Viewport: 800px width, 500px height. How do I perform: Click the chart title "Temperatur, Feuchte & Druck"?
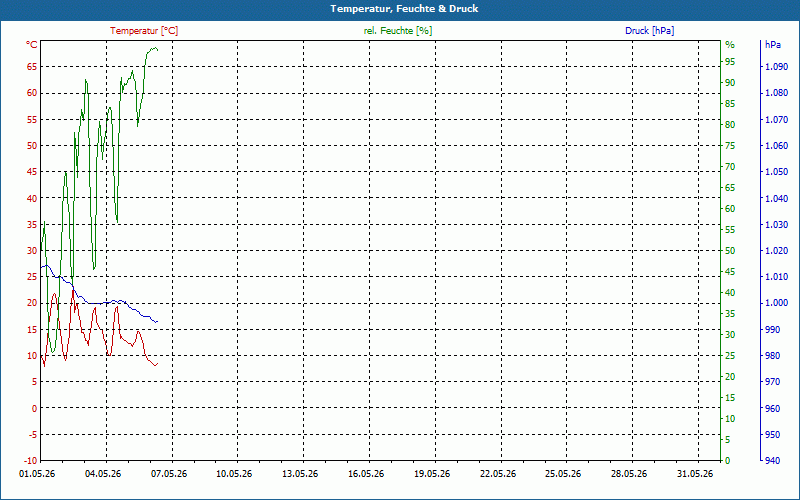[x=404, y=9]
